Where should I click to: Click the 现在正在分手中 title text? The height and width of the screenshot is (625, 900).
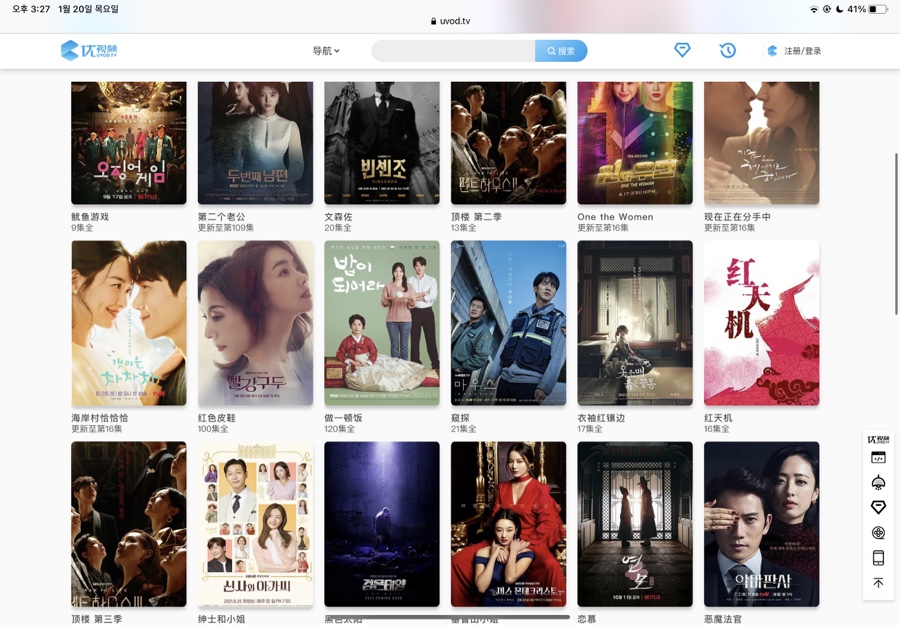pos(738,217)
